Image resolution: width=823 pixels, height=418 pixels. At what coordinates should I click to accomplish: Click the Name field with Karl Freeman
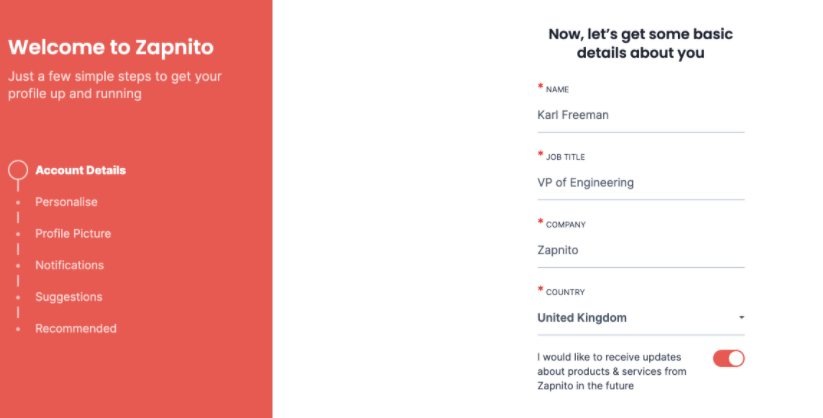click(x=640, y=115)
